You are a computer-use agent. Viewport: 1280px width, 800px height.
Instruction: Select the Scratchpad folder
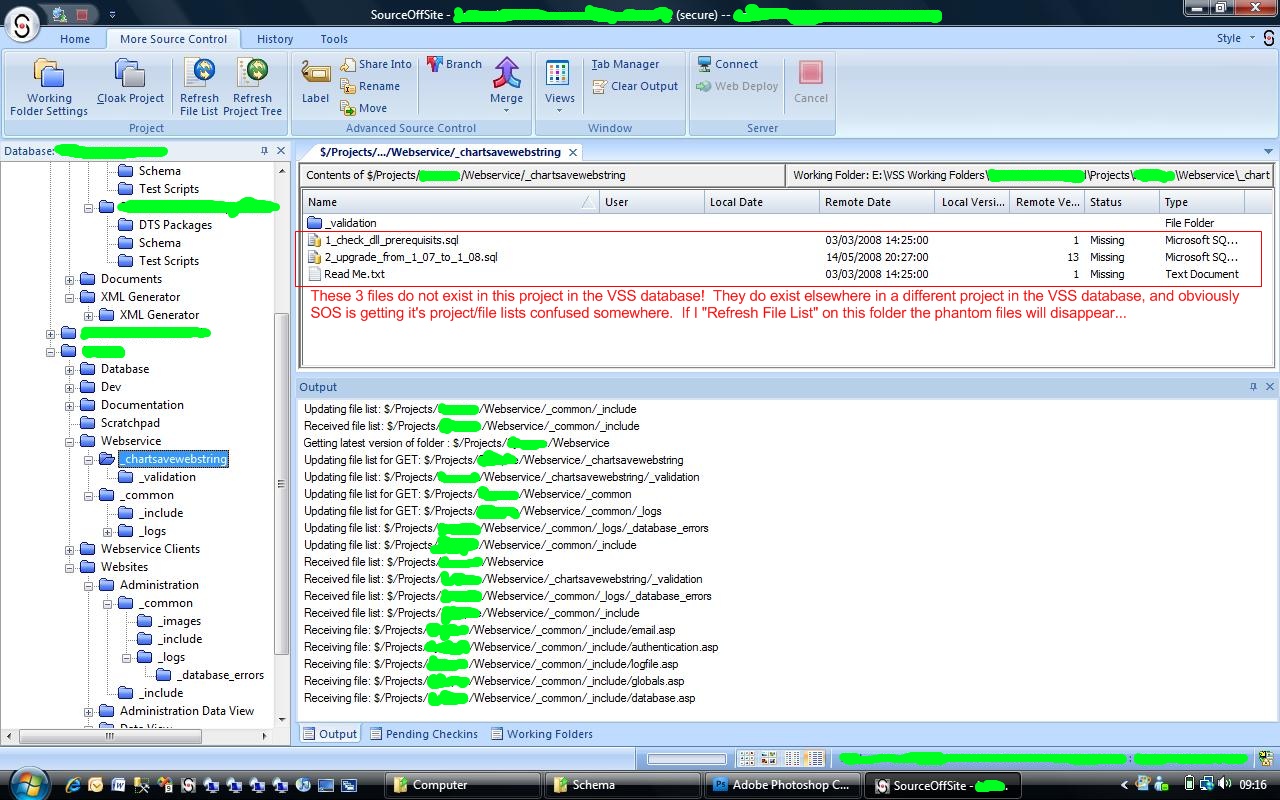[x=130, y=423]
